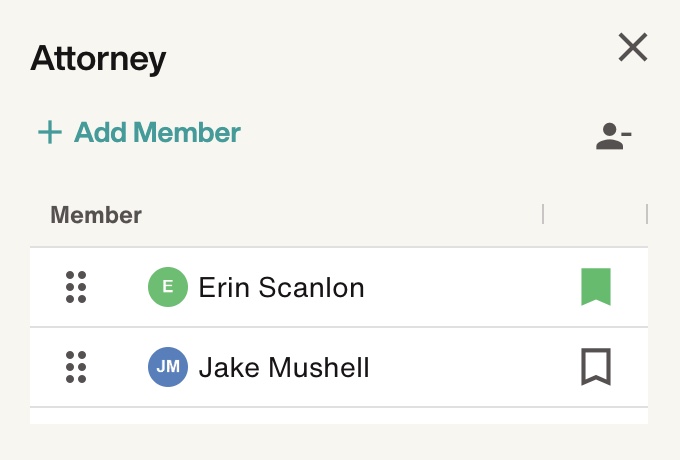Screen dimensions: 680x460
Task: Click the drag handle for Erin Scanlon
Action: point(76,287)
